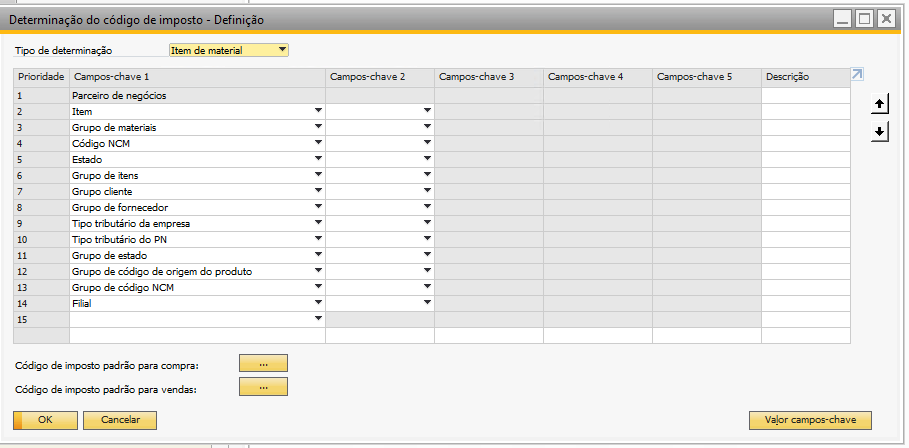
Task: Browse default tax code for compra
Action: point(263,364)
